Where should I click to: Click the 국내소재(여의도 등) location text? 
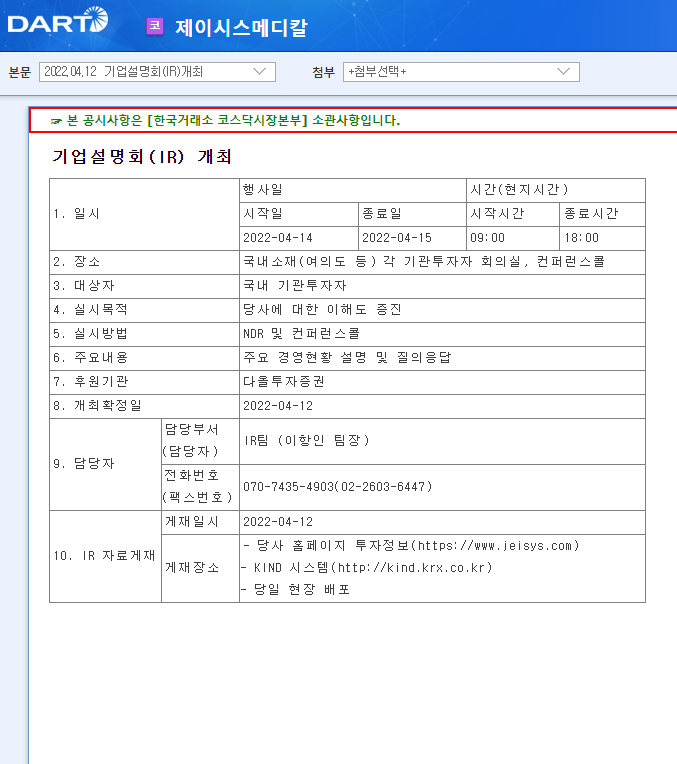click(424, 262)
